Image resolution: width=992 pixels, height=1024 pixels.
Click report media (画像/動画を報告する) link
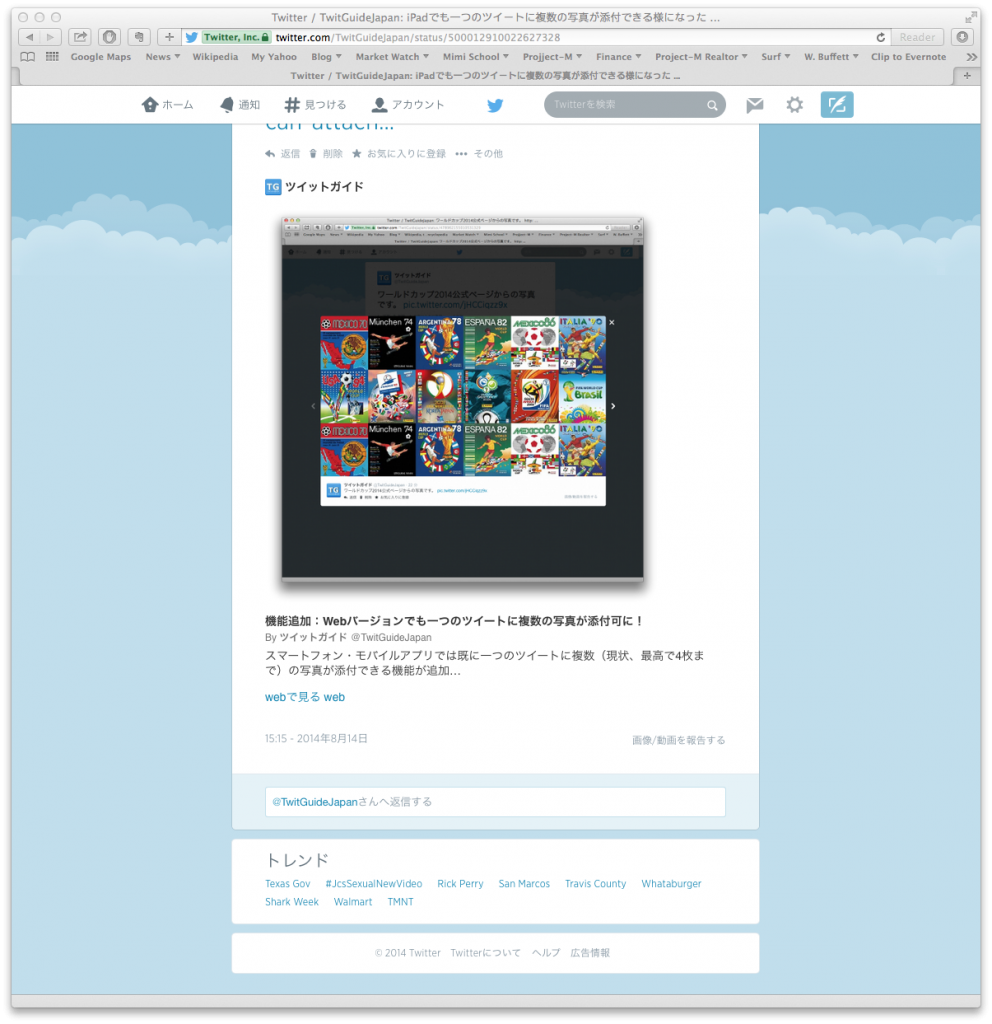pyautogui.click(x=678, y=740)
